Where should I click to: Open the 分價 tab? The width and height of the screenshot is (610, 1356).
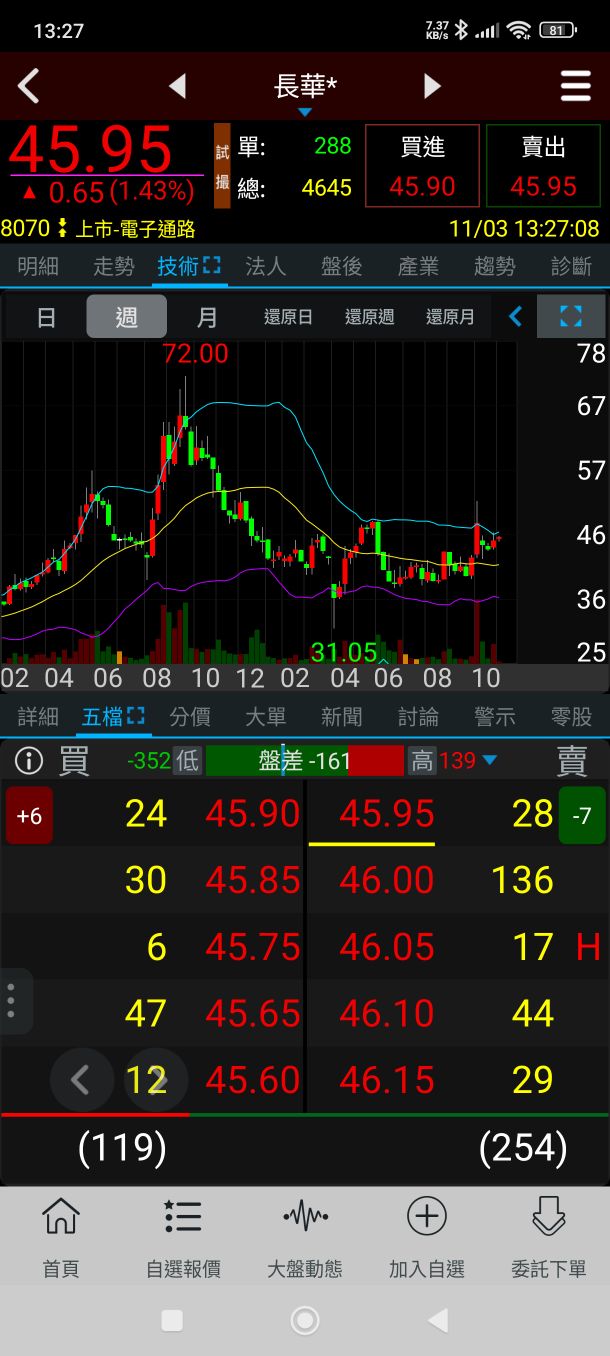(x=189, y=717)
